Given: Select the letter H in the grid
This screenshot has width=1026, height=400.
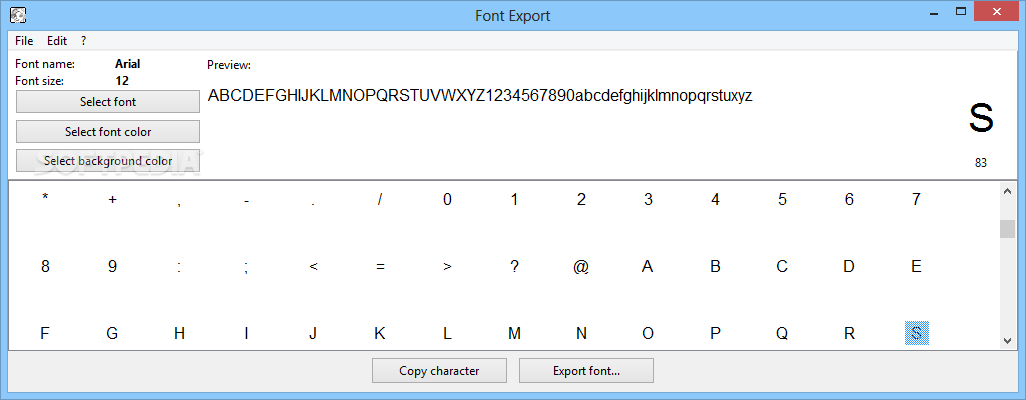Looking at the screenshot, I should pyautogui.click(x=179, y=333).
